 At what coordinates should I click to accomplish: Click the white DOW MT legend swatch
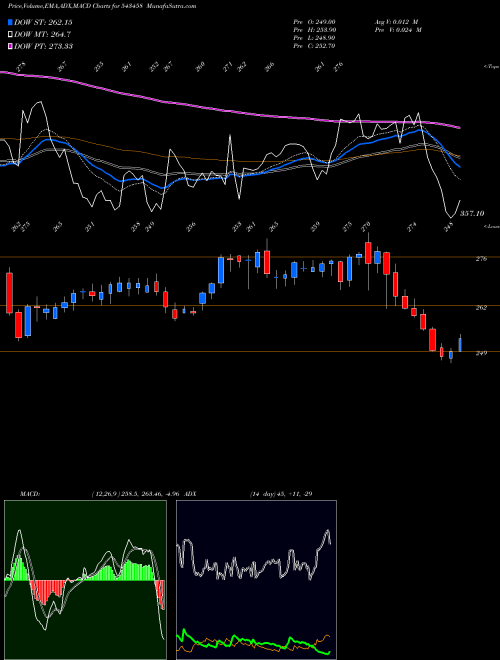coord(11,34)
